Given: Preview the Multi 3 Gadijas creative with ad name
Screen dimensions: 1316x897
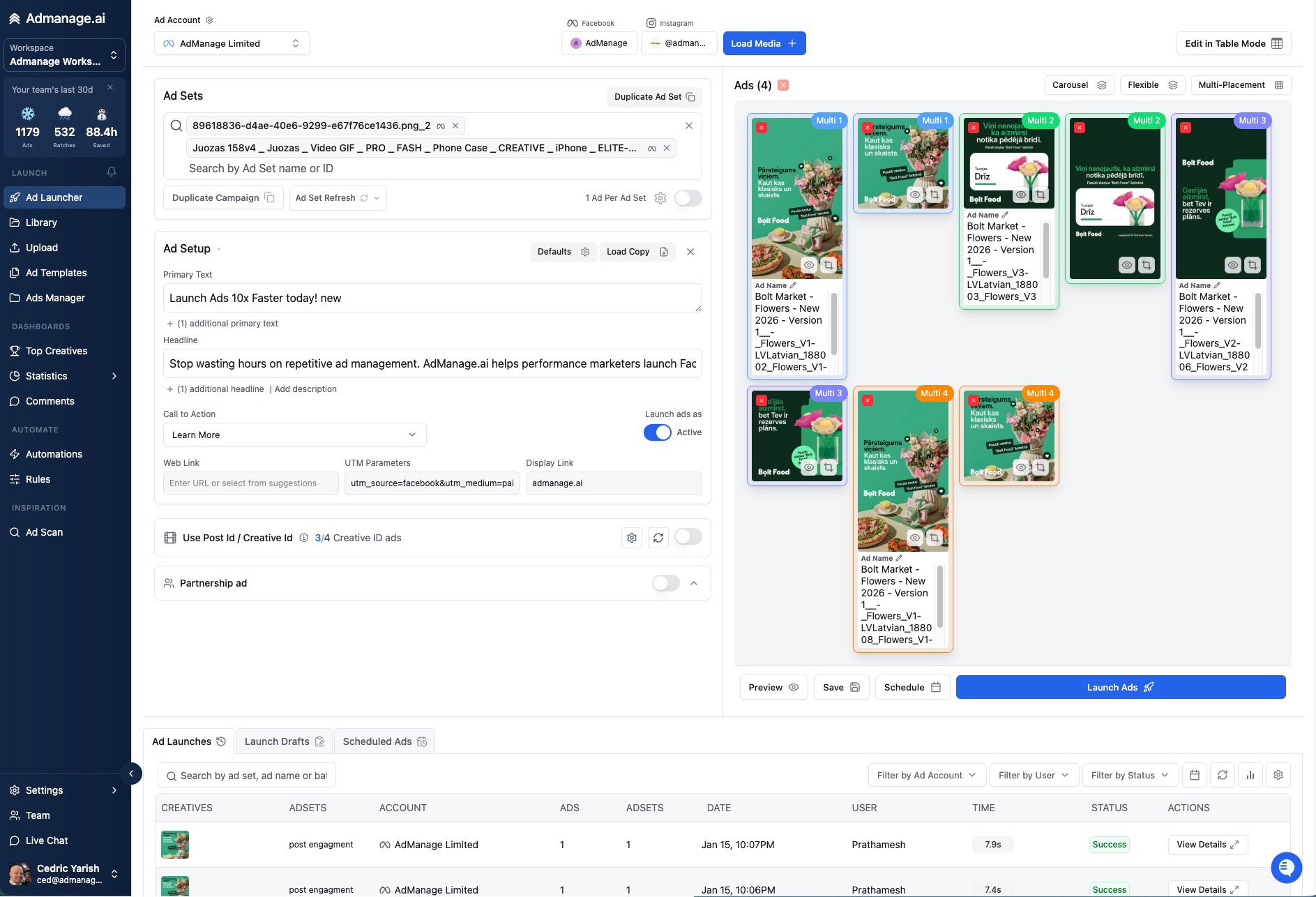Looking at the screenshot, I should 1233,265.
